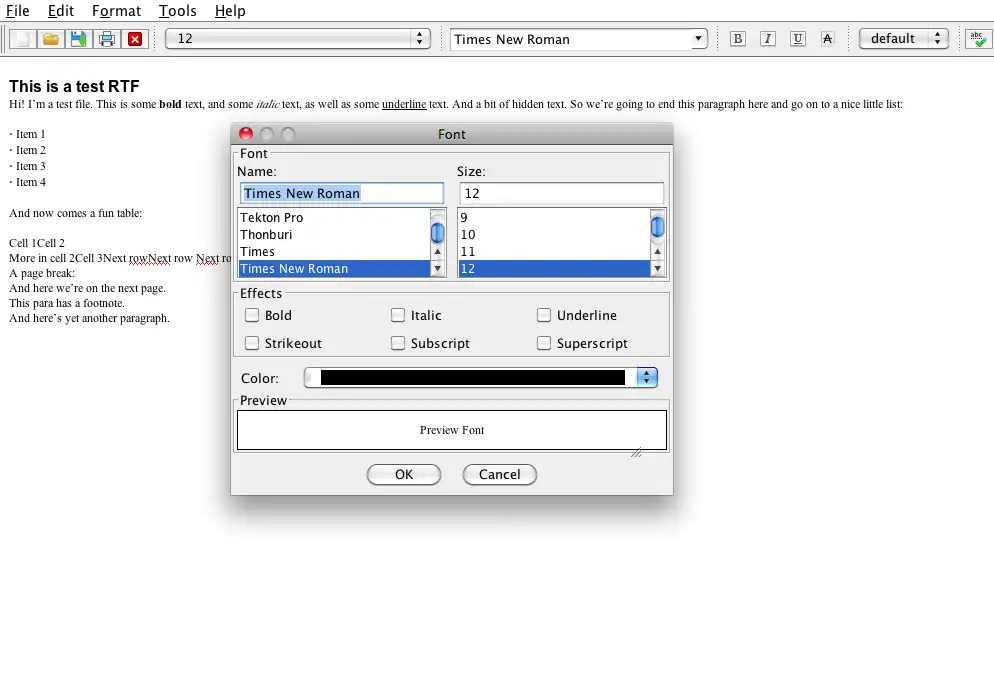
Task: Select Times in font list
Action: (334, 252)
